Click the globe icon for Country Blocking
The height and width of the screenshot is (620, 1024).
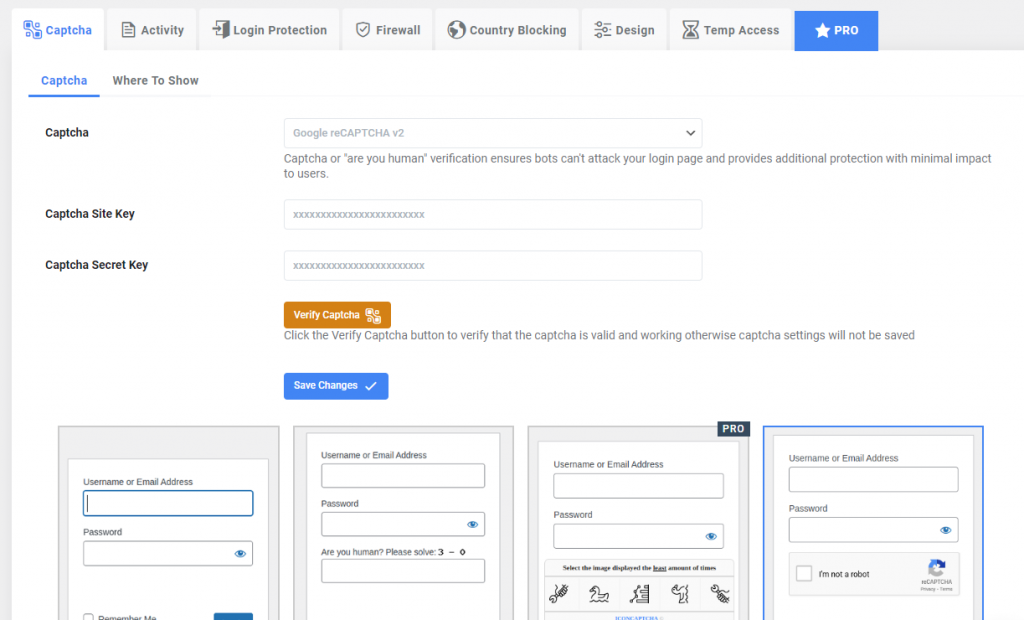coord(457,29)
